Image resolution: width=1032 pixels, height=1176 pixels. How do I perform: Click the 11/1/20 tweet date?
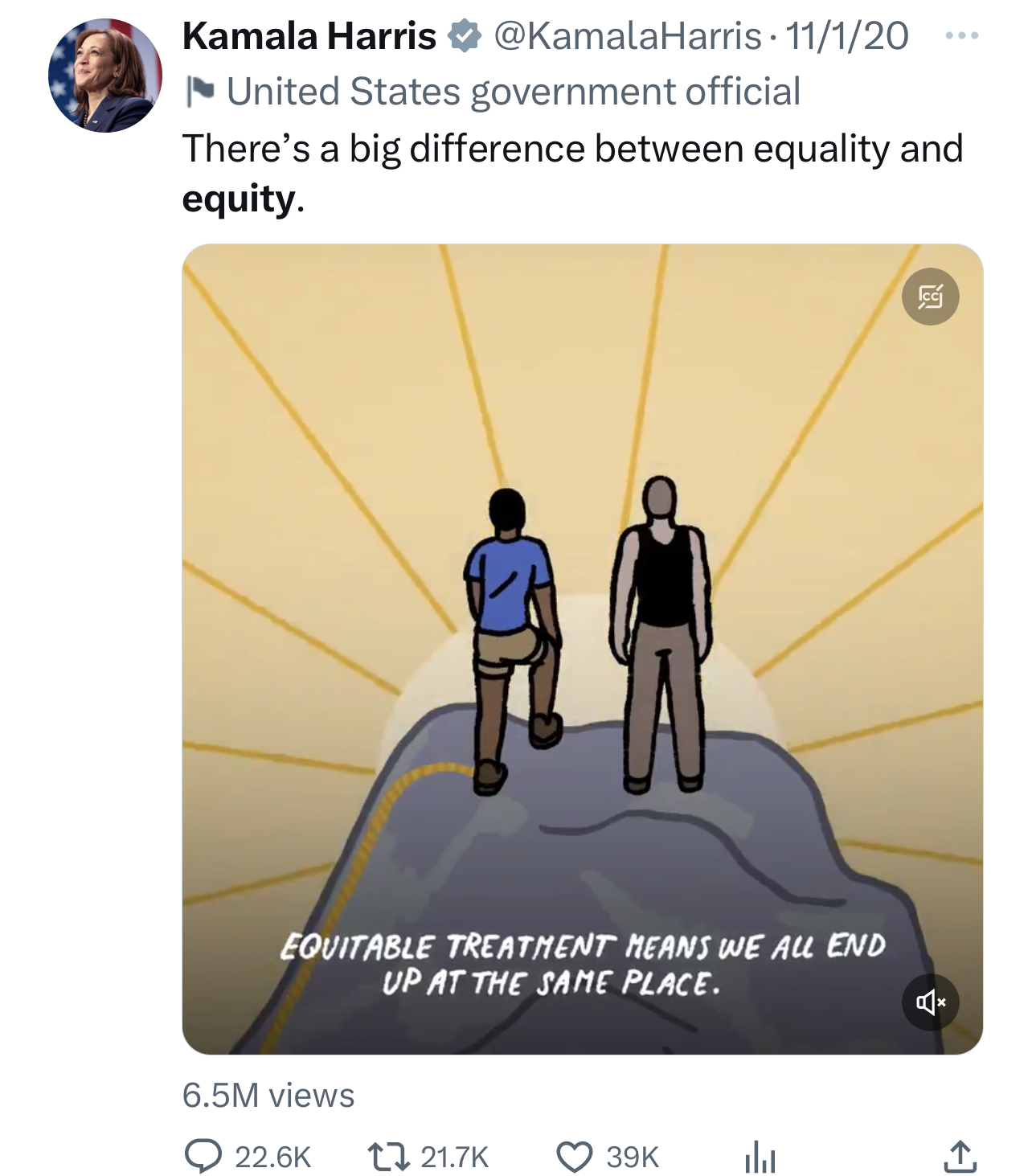click(847, 36)
